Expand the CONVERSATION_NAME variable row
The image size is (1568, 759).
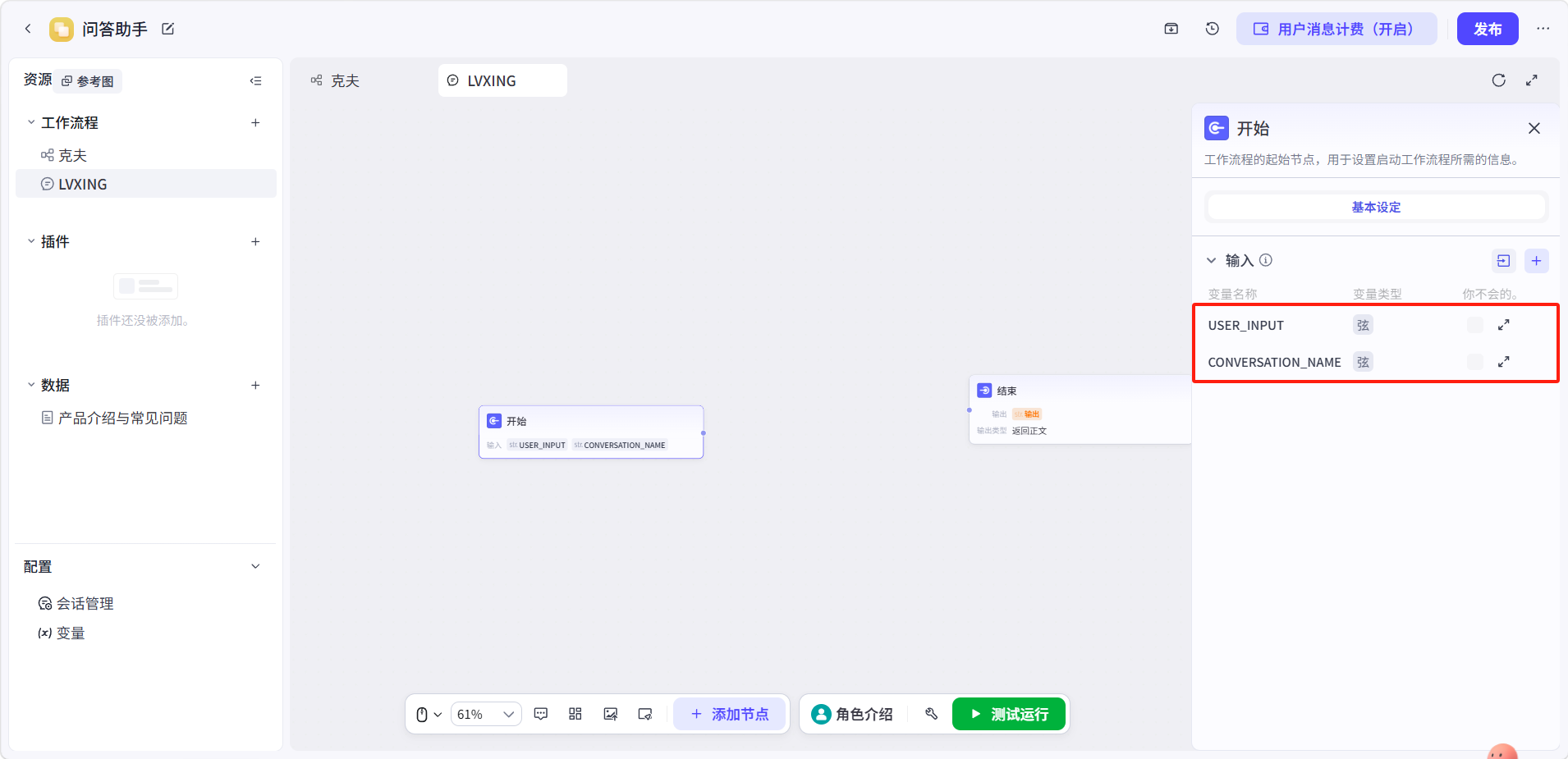pos(1504,362)
